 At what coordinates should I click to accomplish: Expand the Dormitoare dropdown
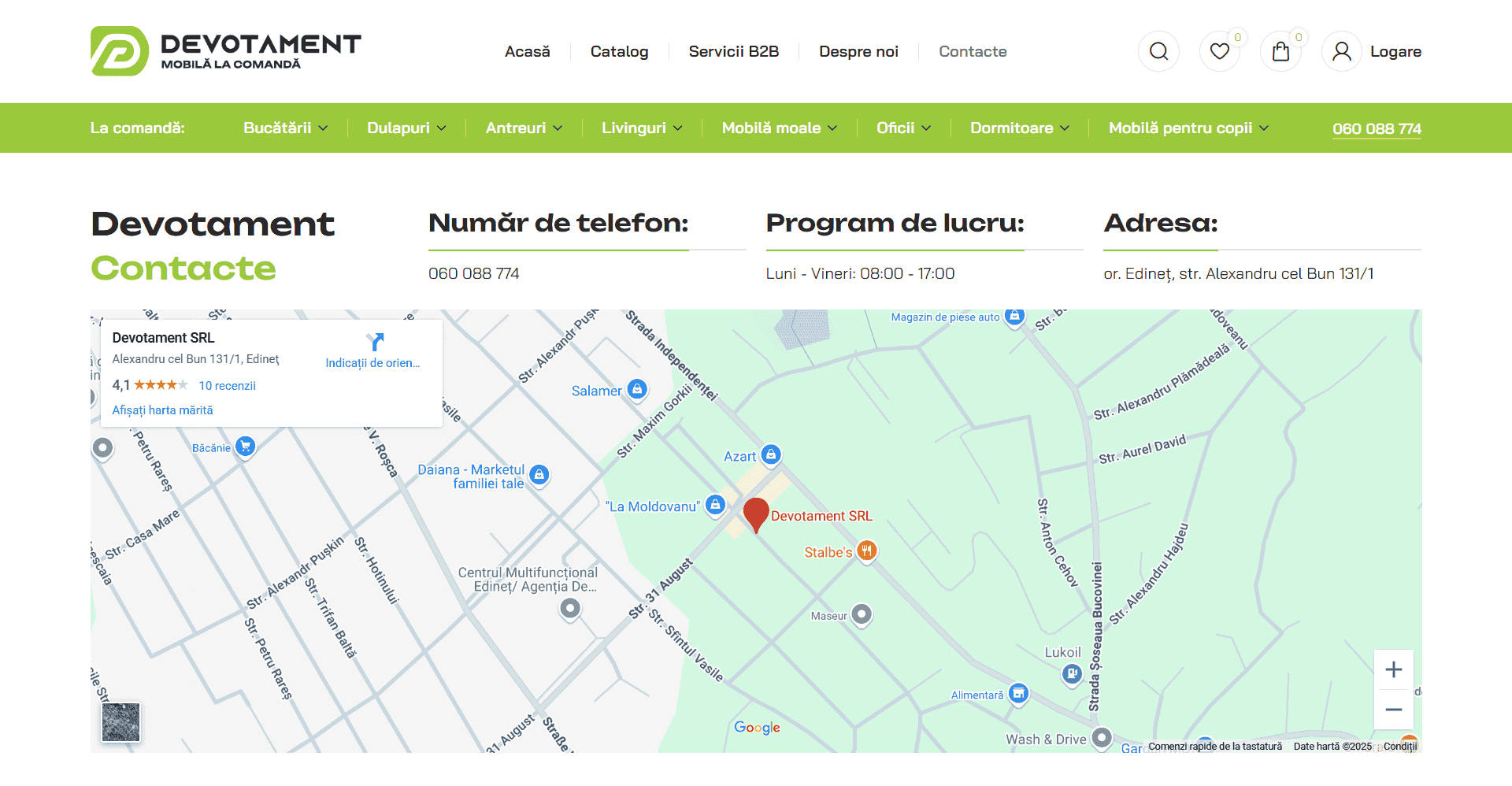coord(1020,128)
